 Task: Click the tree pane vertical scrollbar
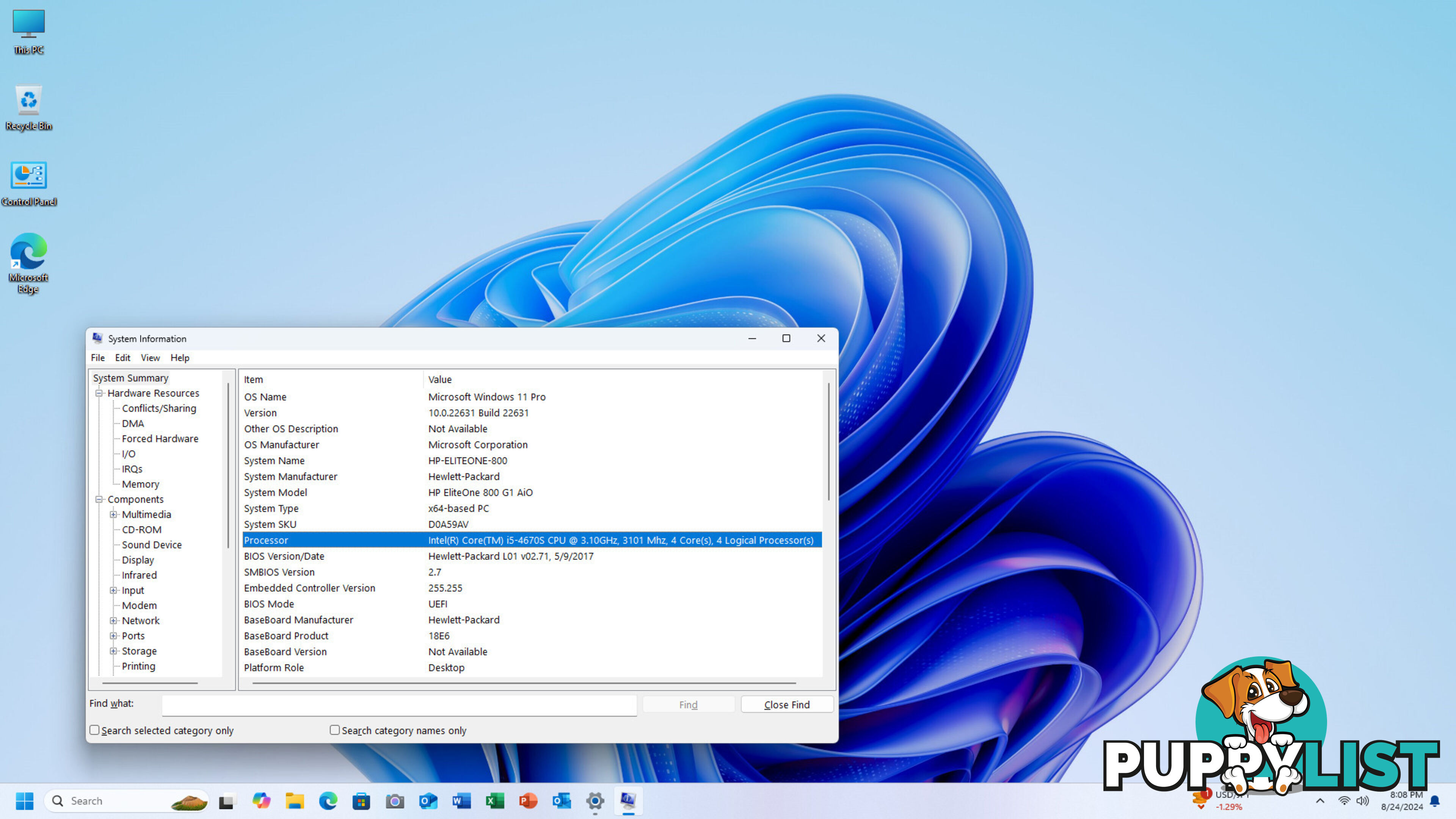(228, 465)
